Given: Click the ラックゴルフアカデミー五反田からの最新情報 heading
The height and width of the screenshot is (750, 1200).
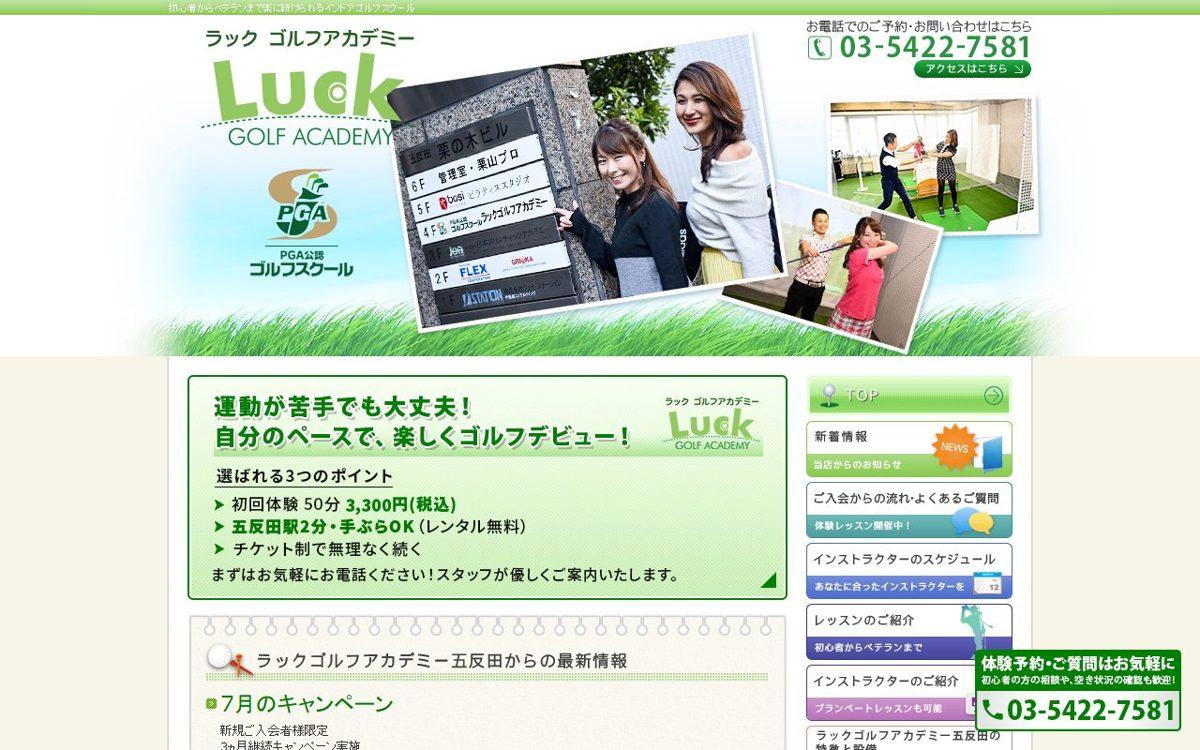Looking at the screenshot, I should point(442,661).
